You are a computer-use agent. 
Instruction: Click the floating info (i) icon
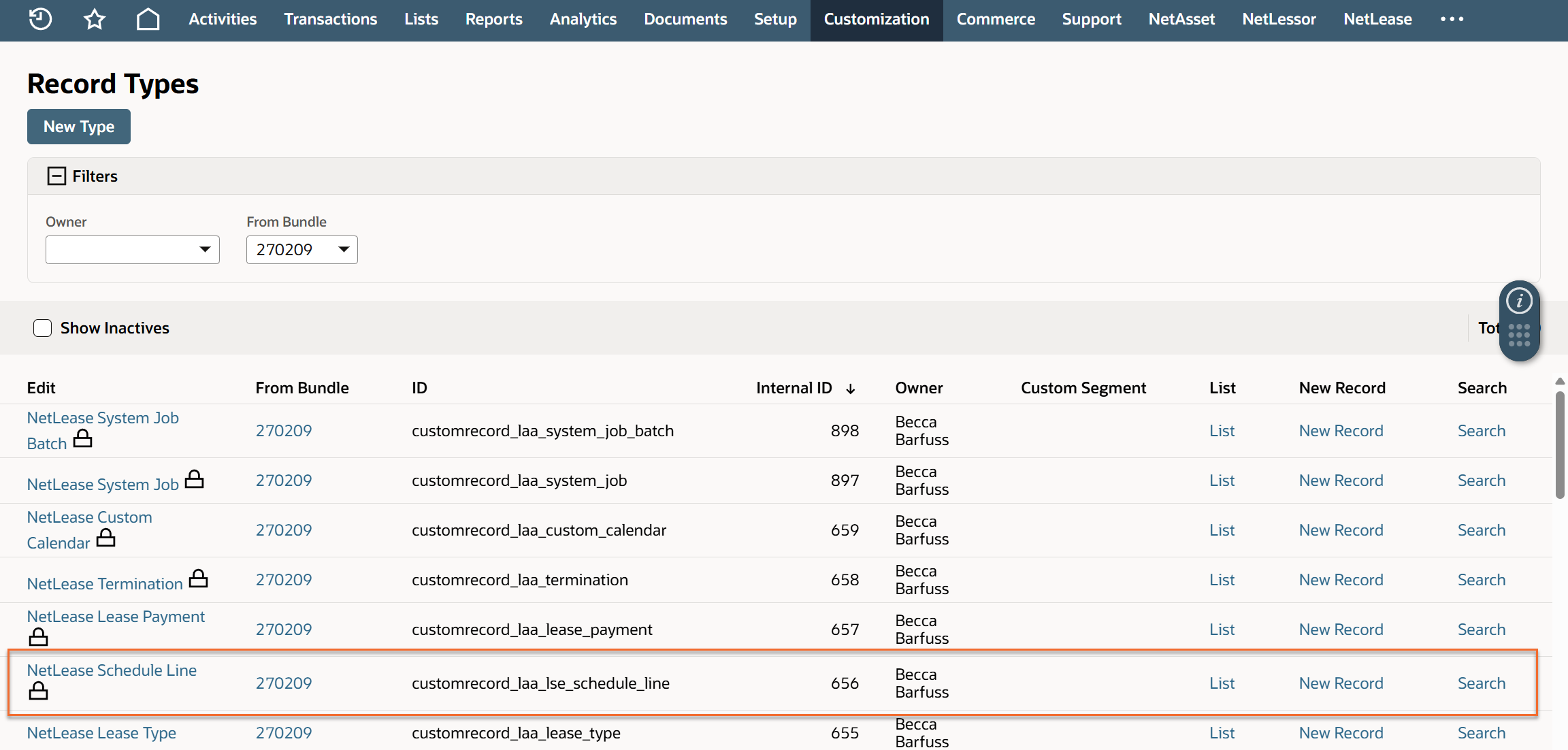pyautogui.click(x=1519, y=301)
